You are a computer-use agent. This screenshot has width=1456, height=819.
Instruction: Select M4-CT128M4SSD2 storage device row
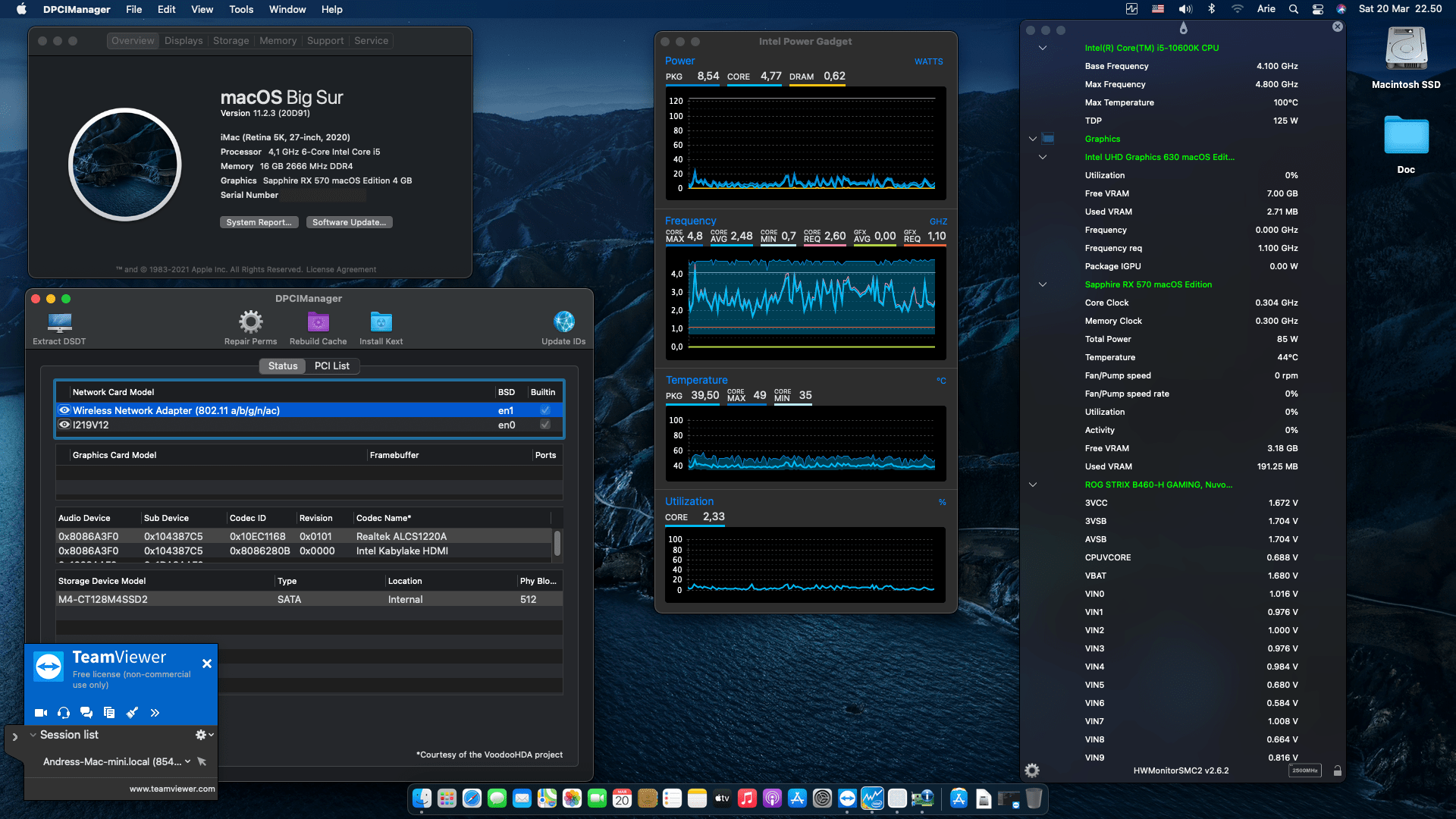pos(309,599)
